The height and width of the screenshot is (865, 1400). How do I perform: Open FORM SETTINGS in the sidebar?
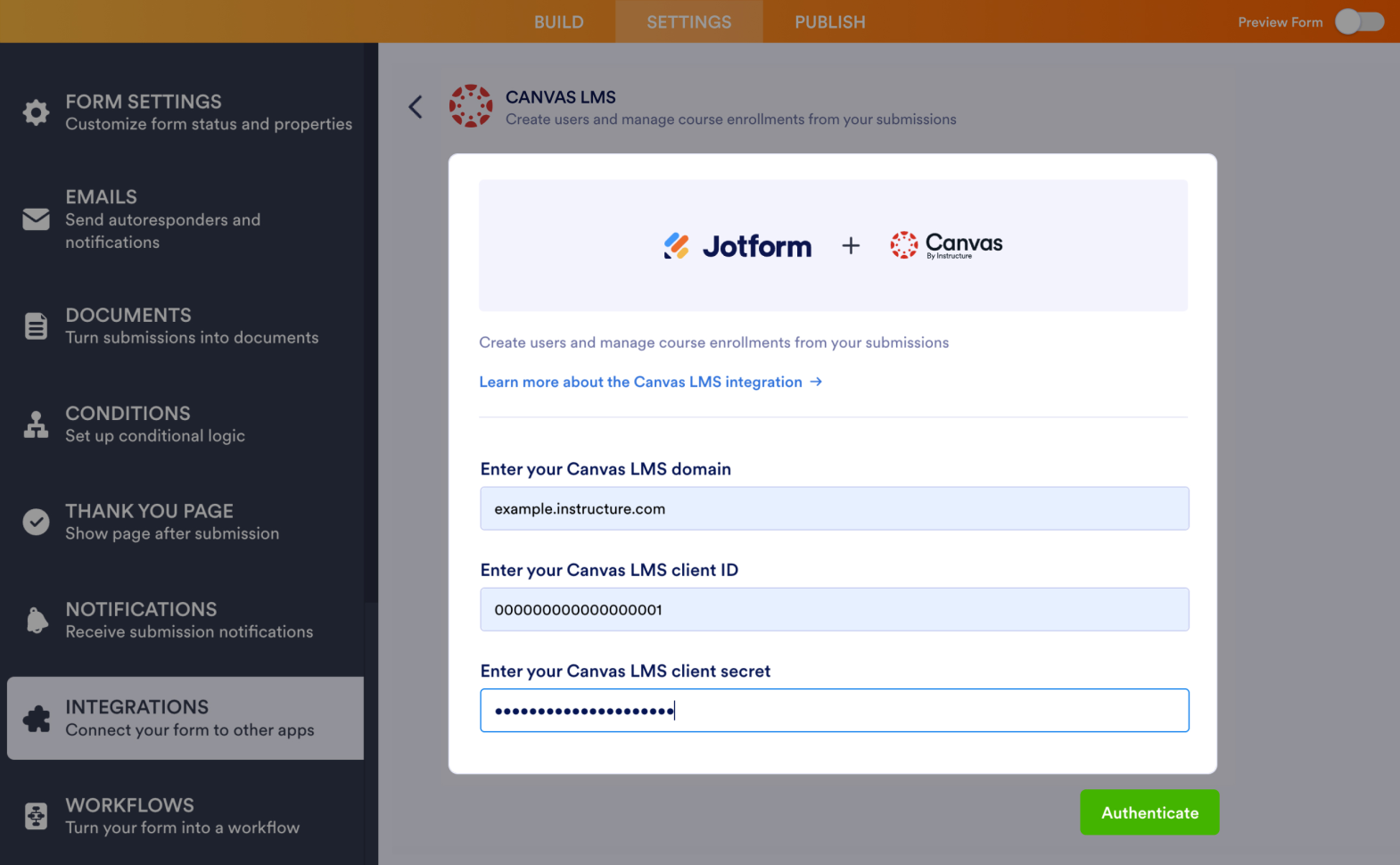(x=185, y=112)
